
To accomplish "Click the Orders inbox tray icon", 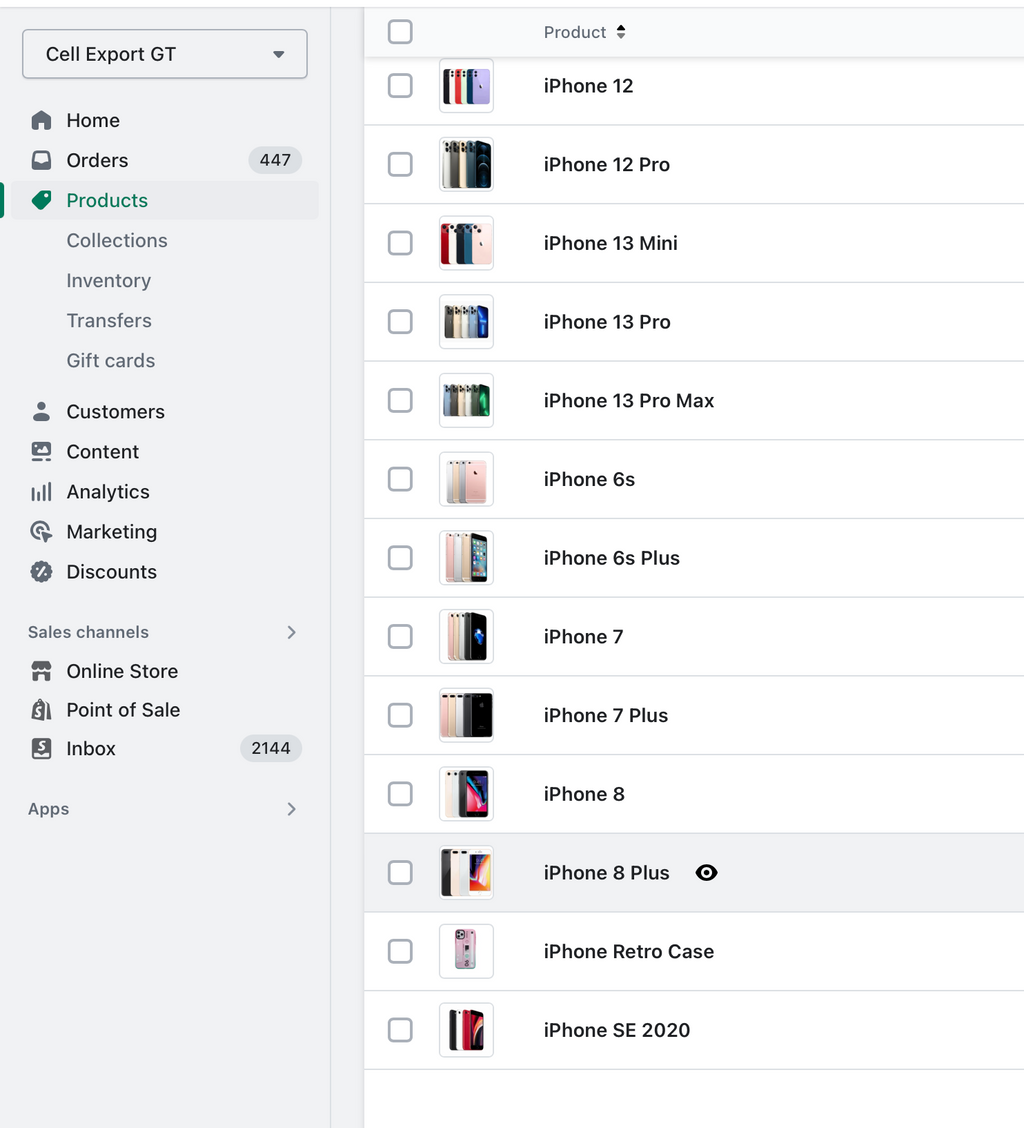I will 42,160.
